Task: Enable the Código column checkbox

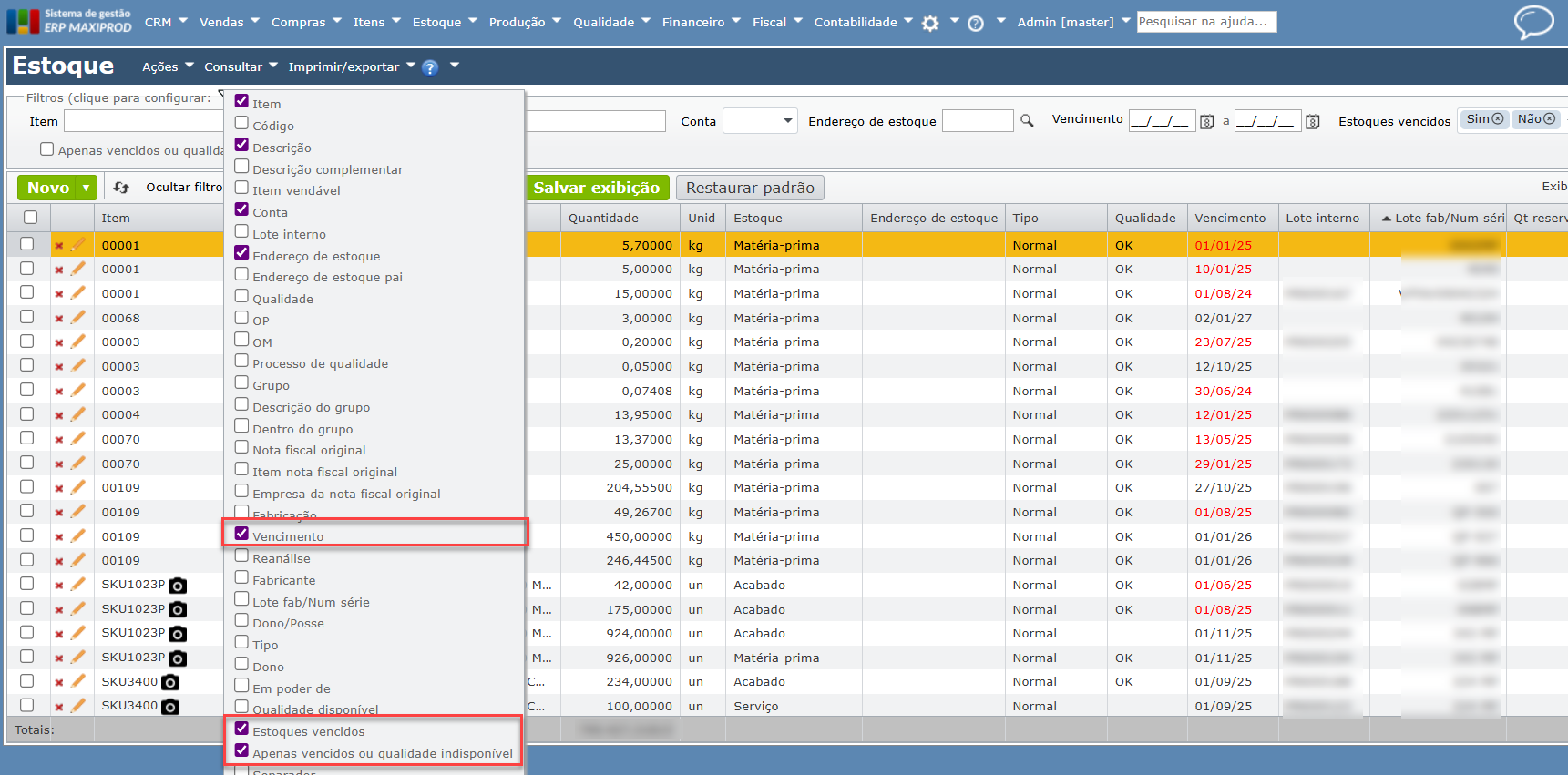Action: click(x=241, y=123)
